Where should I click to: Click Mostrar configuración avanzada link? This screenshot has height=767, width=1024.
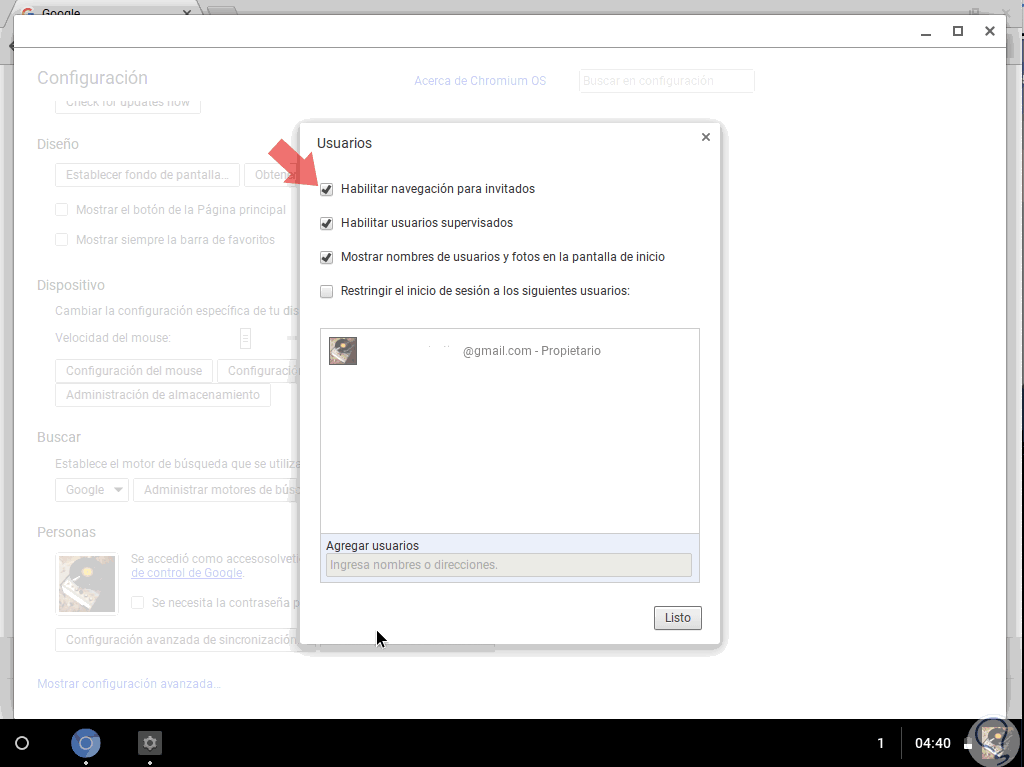(x=129, y=684)
